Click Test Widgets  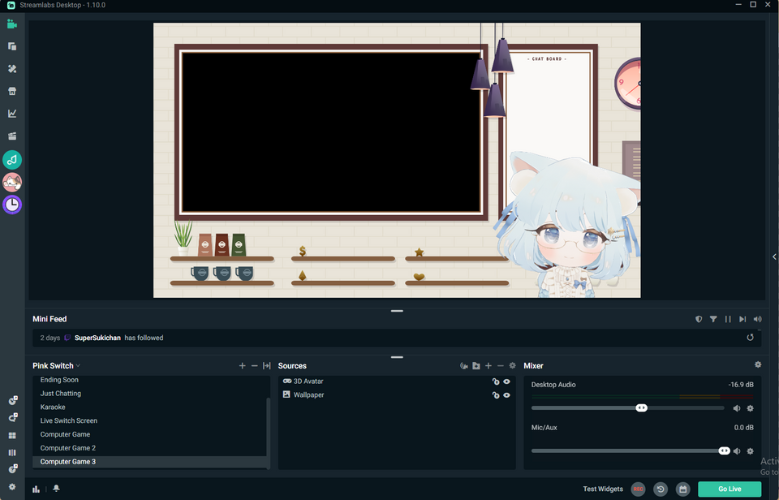point(603,489)
